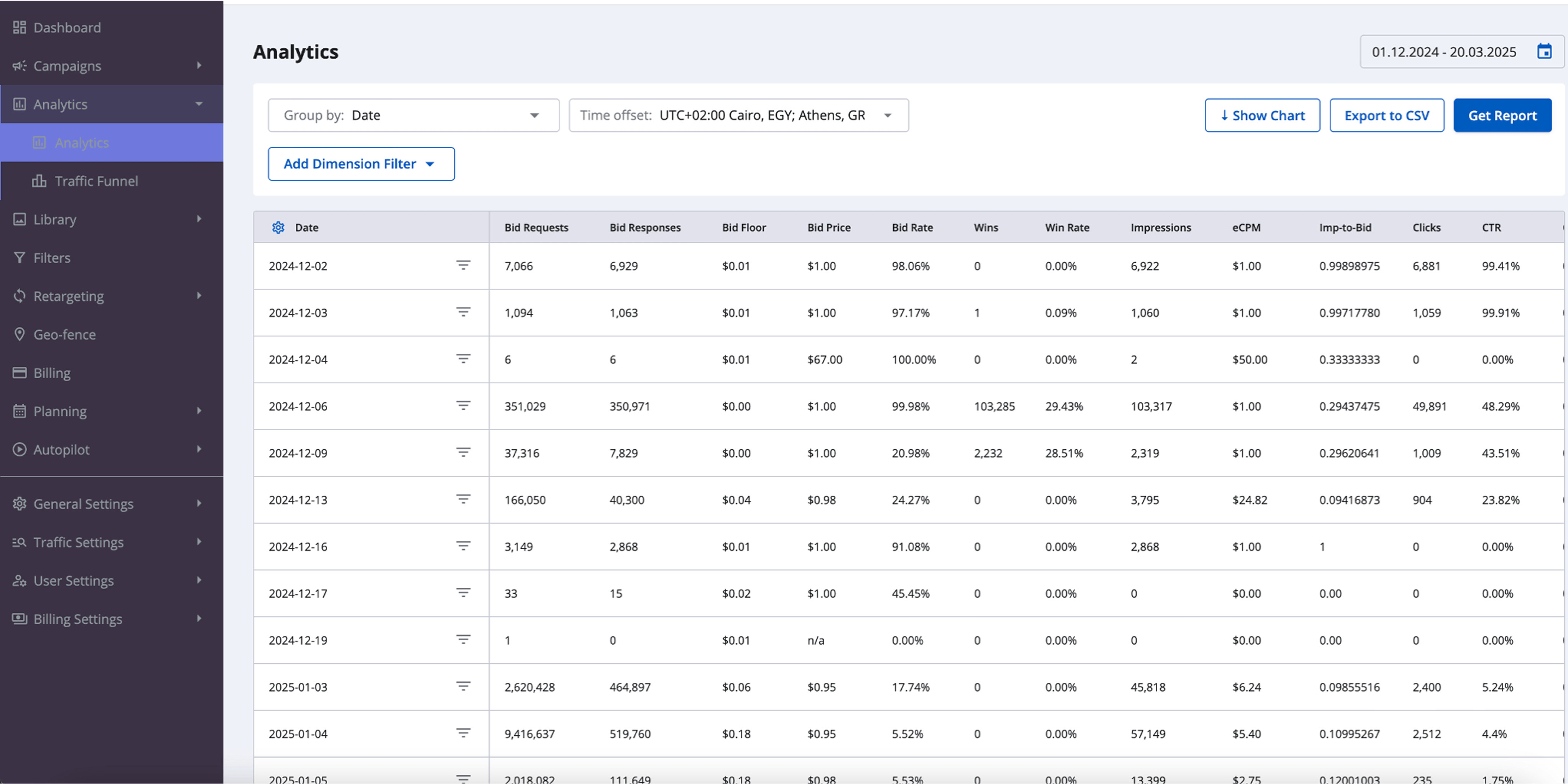Expand the Billing Settings submenu arrow

click(x=199, y=618)
